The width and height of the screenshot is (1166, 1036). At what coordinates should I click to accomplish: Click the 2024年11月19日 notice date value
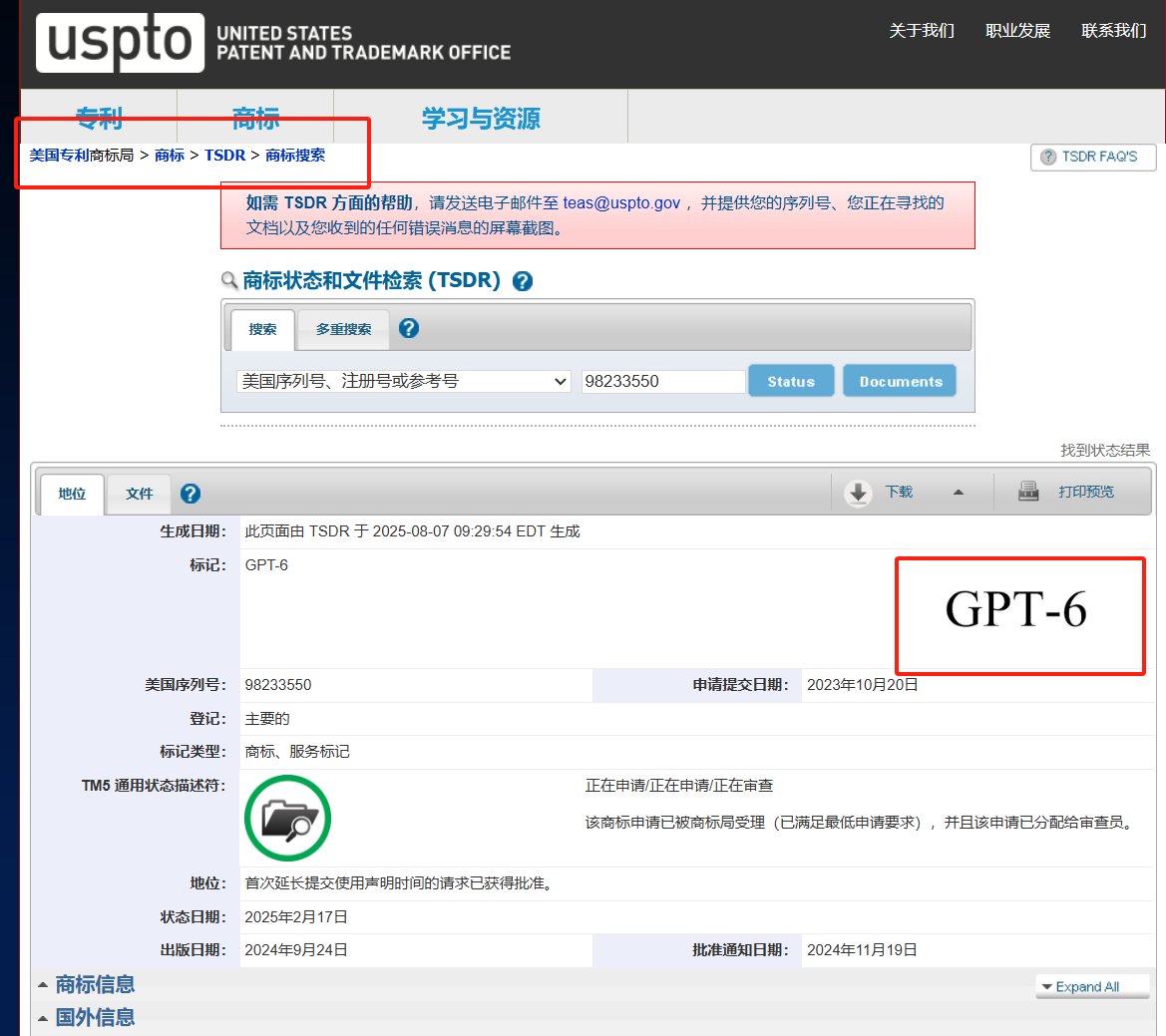862,950
